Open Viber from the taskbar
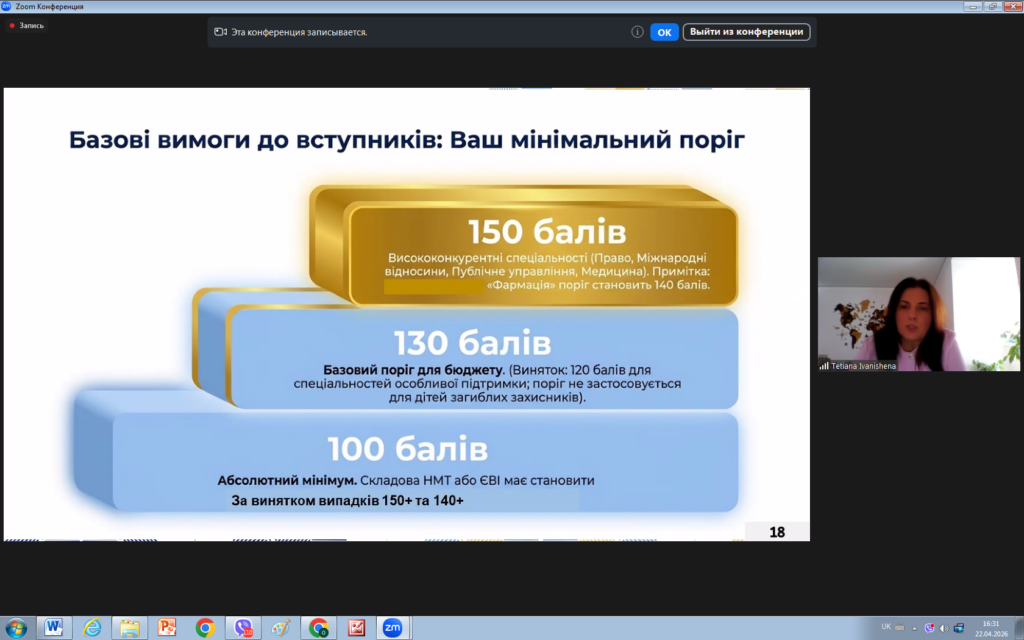 tap(243, 628)
